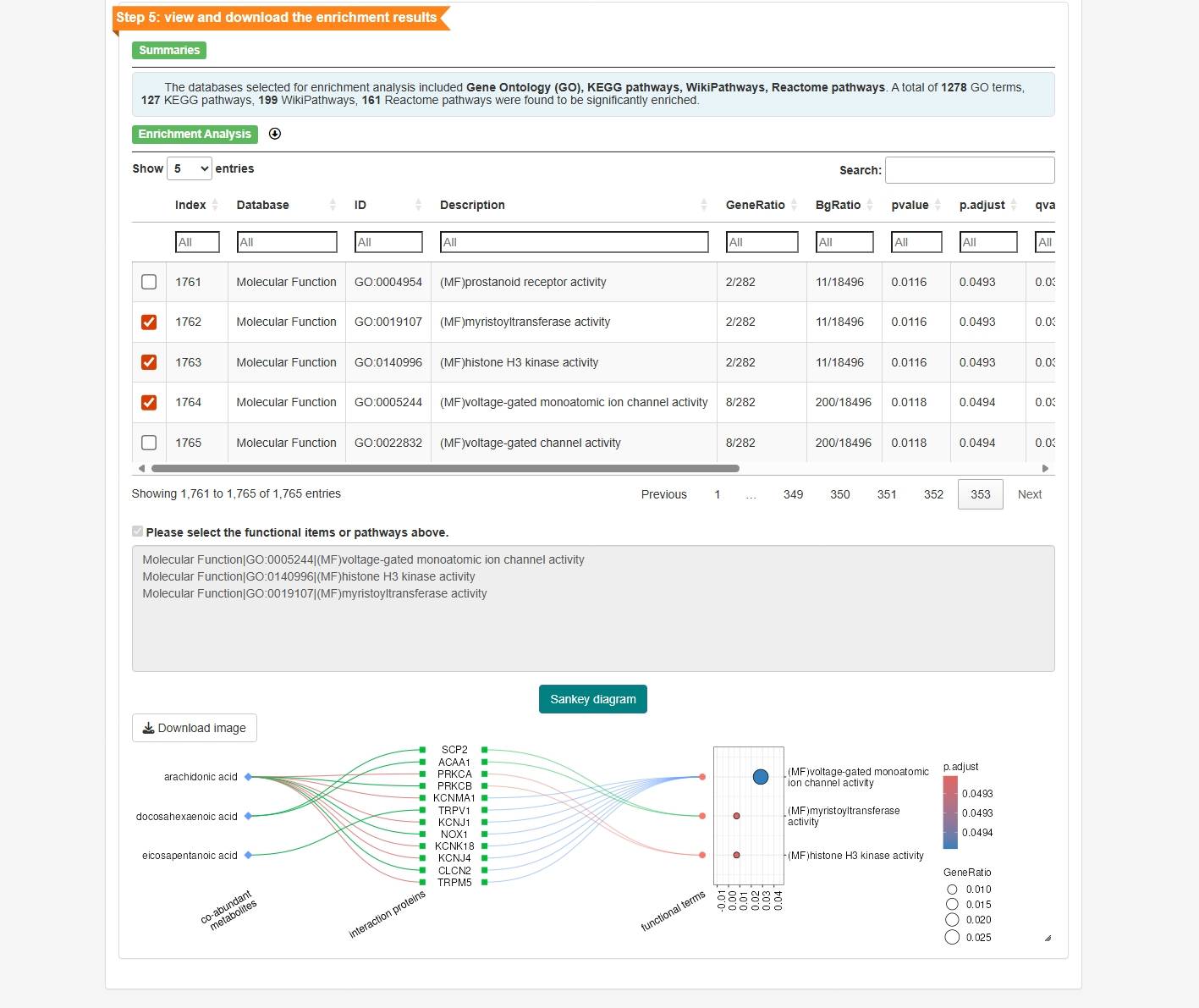Click PRKCA protein label in diagram
Image resolution: width=1199 pixels, height=1008 pixels.
tap(454, 774)
